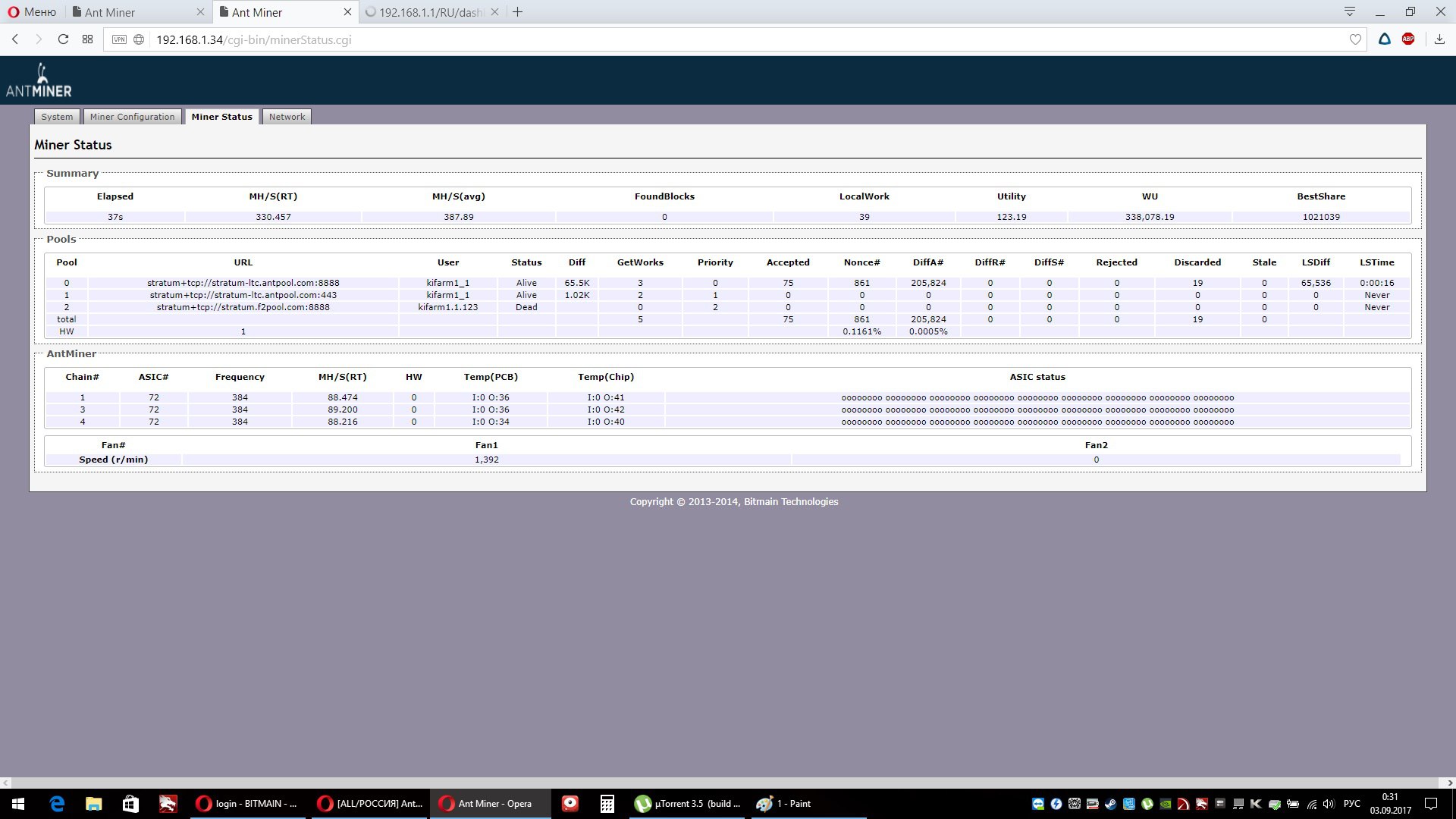The width and height of the screenshot is (1456, 819).
Task: Click the NVIDIA tray icon
Action: 1165,804
